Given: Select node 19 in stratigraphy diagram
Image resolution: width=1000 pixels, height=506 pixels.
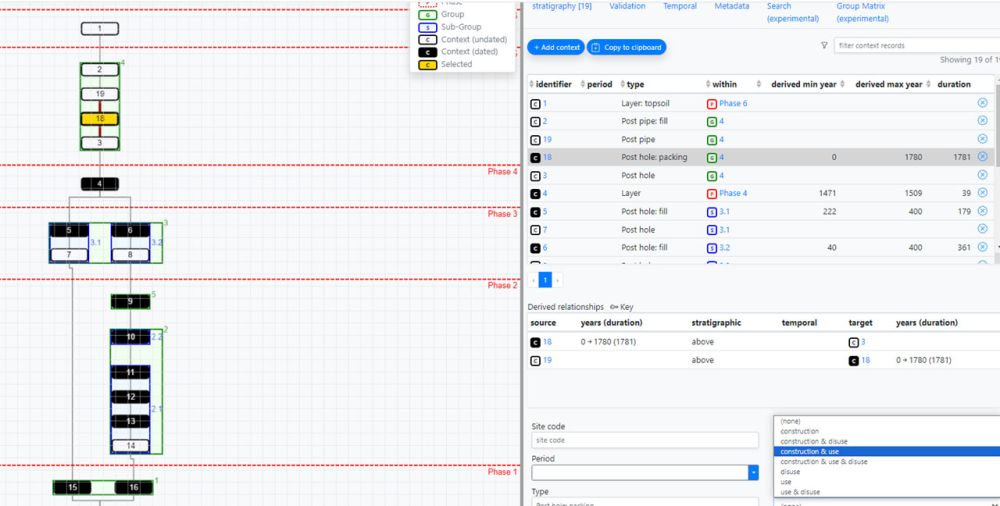Looking at the screenshot, I should [x=99, y=94].
